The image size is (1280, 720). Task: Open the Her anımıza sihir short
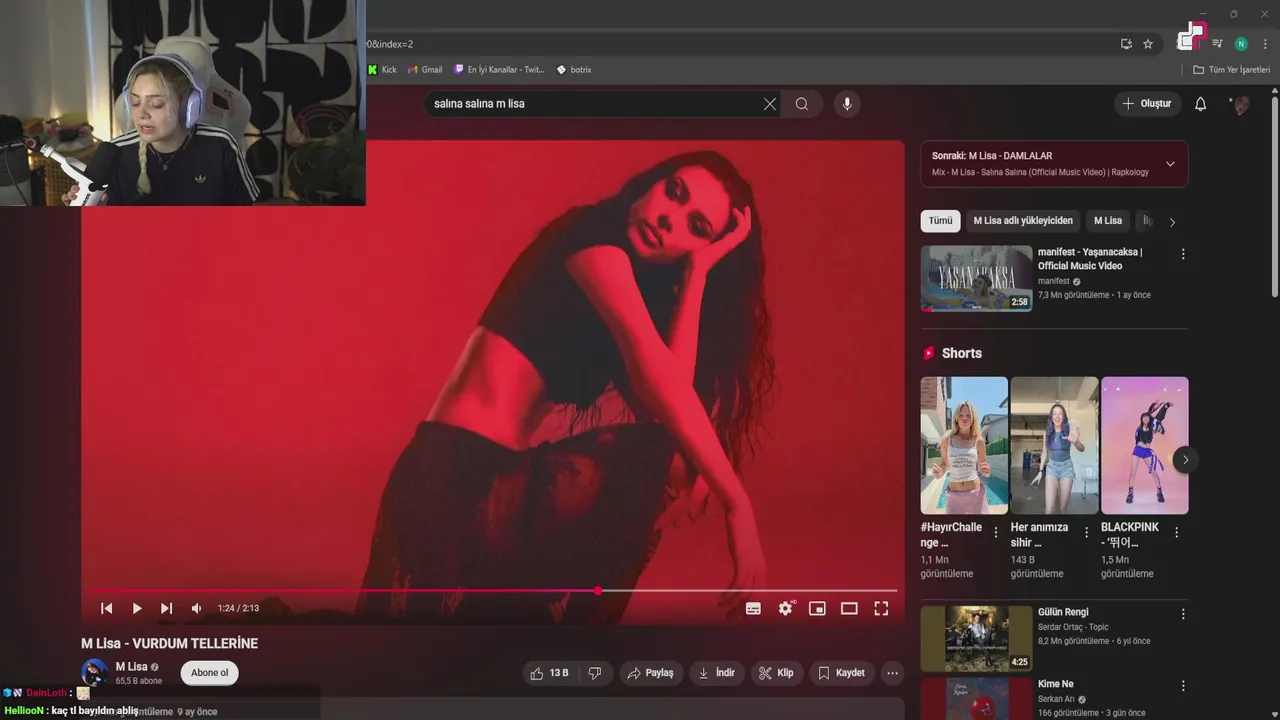click(x=1054, y=446)
